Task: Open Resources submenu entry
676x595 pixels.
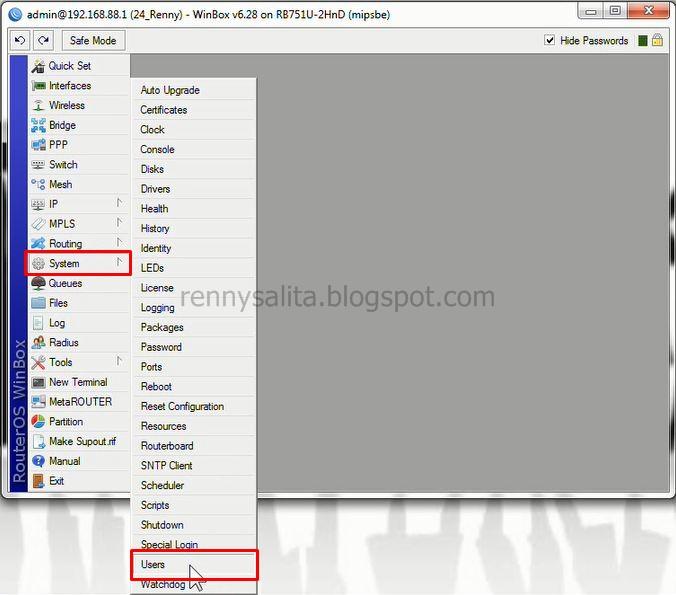Action: 194,426
